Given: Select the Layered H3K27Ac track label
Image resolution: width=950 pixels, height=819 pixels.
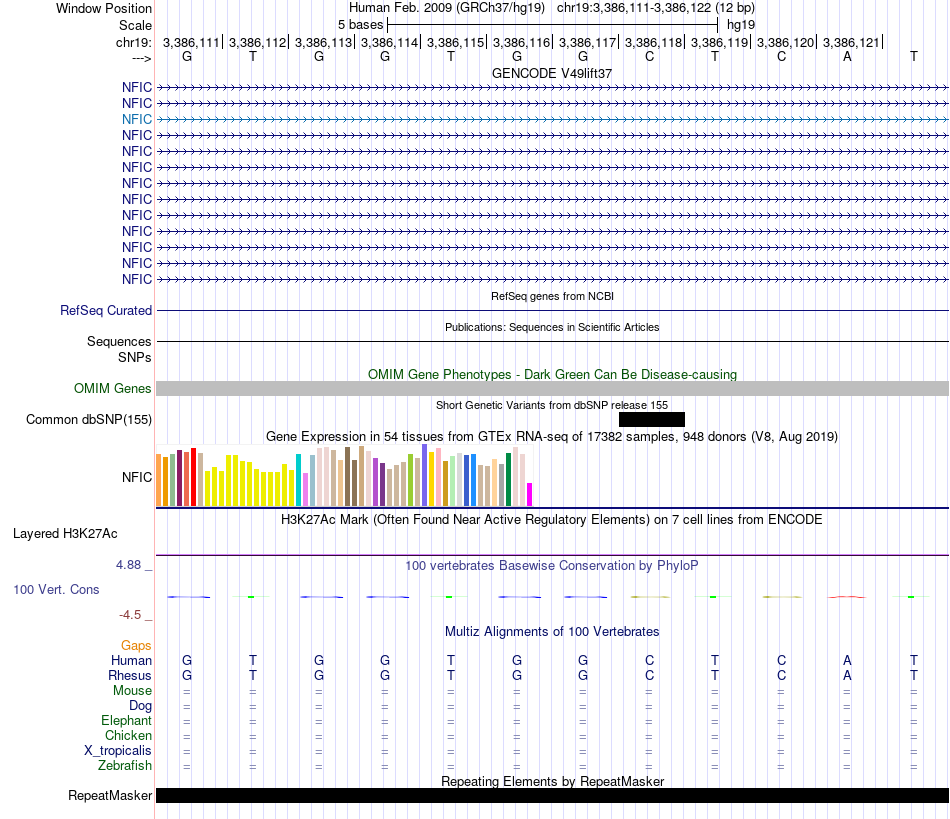Looking at the screenshot, I should 65,534.
